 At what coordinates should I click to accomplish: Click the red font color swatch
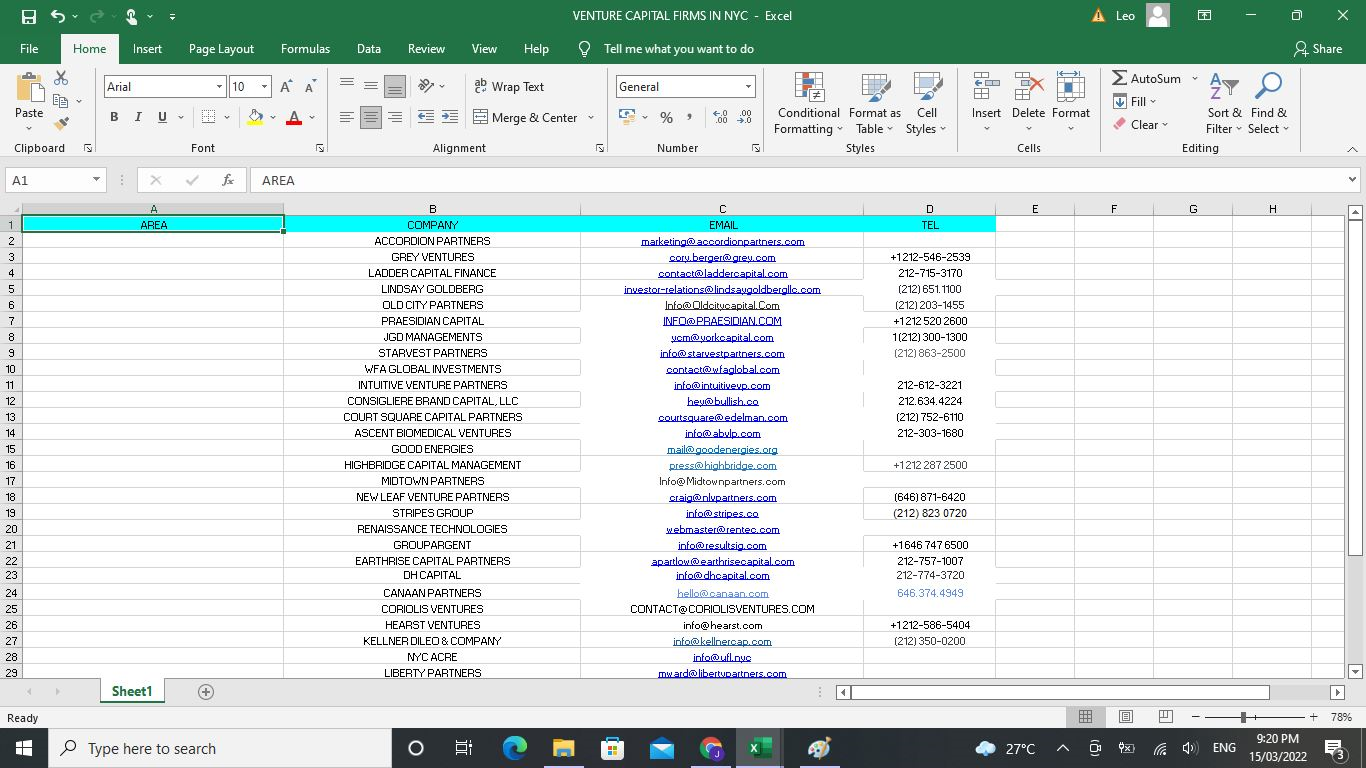pyautogui.click(x=294, y=118)
